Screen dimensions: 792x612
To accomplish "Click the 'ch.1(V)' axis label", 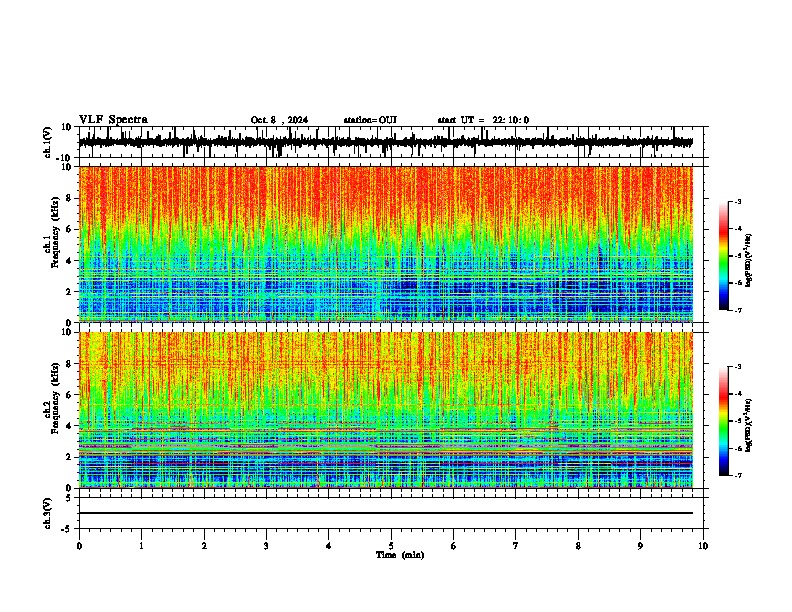I will tap(47, 142).
